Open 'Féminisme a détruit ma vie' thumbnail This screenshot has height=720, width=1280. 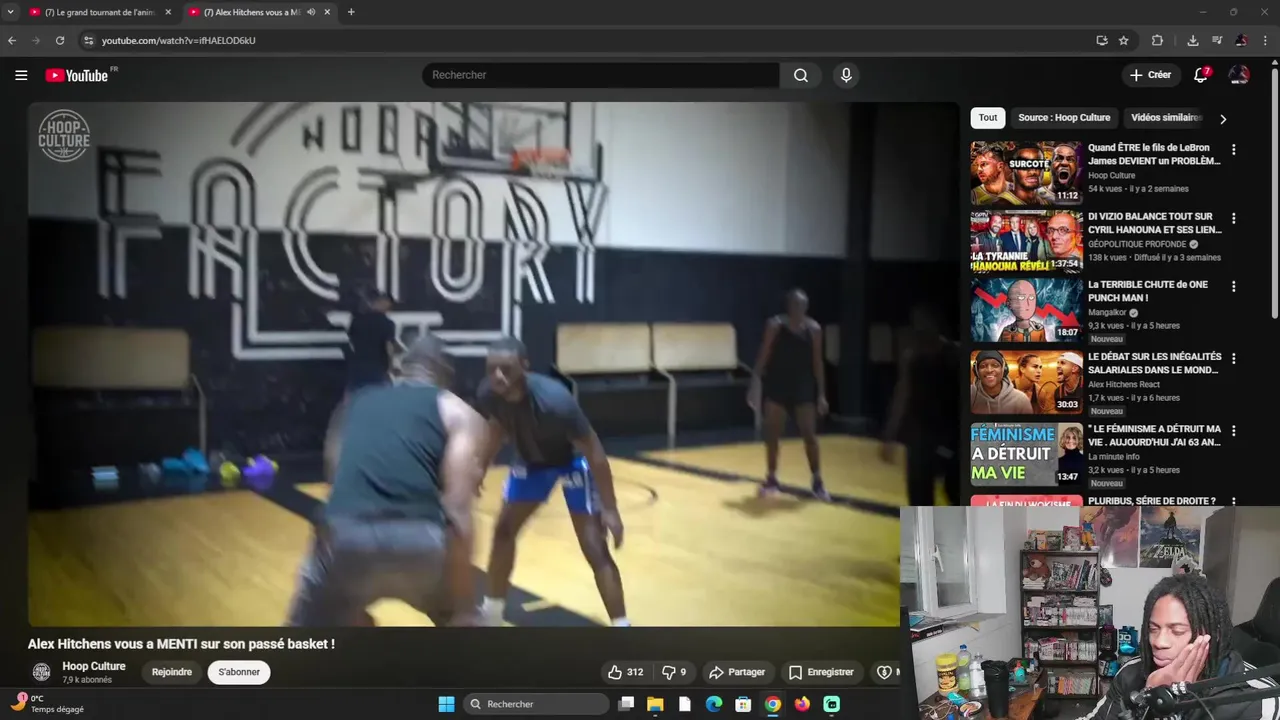[1026, 454]
